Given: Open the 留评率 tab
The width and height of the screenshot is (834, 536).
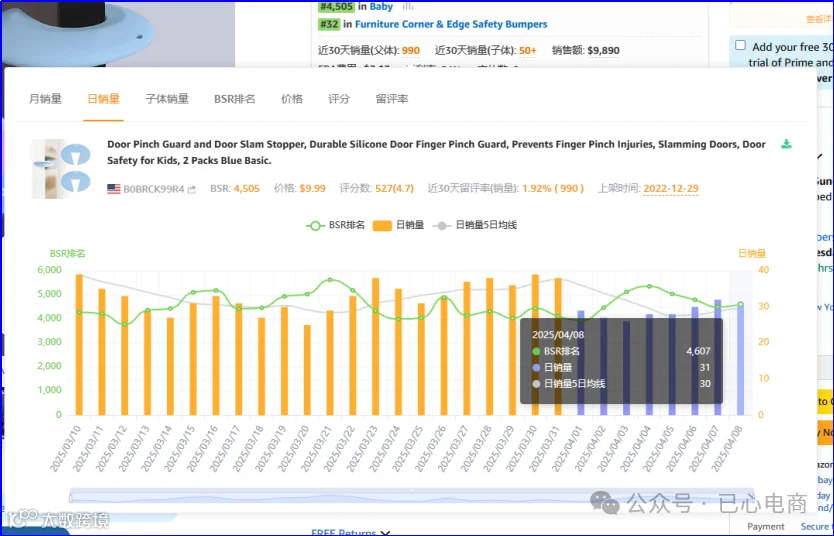Looking at the screenshot, I should [392, 99].
